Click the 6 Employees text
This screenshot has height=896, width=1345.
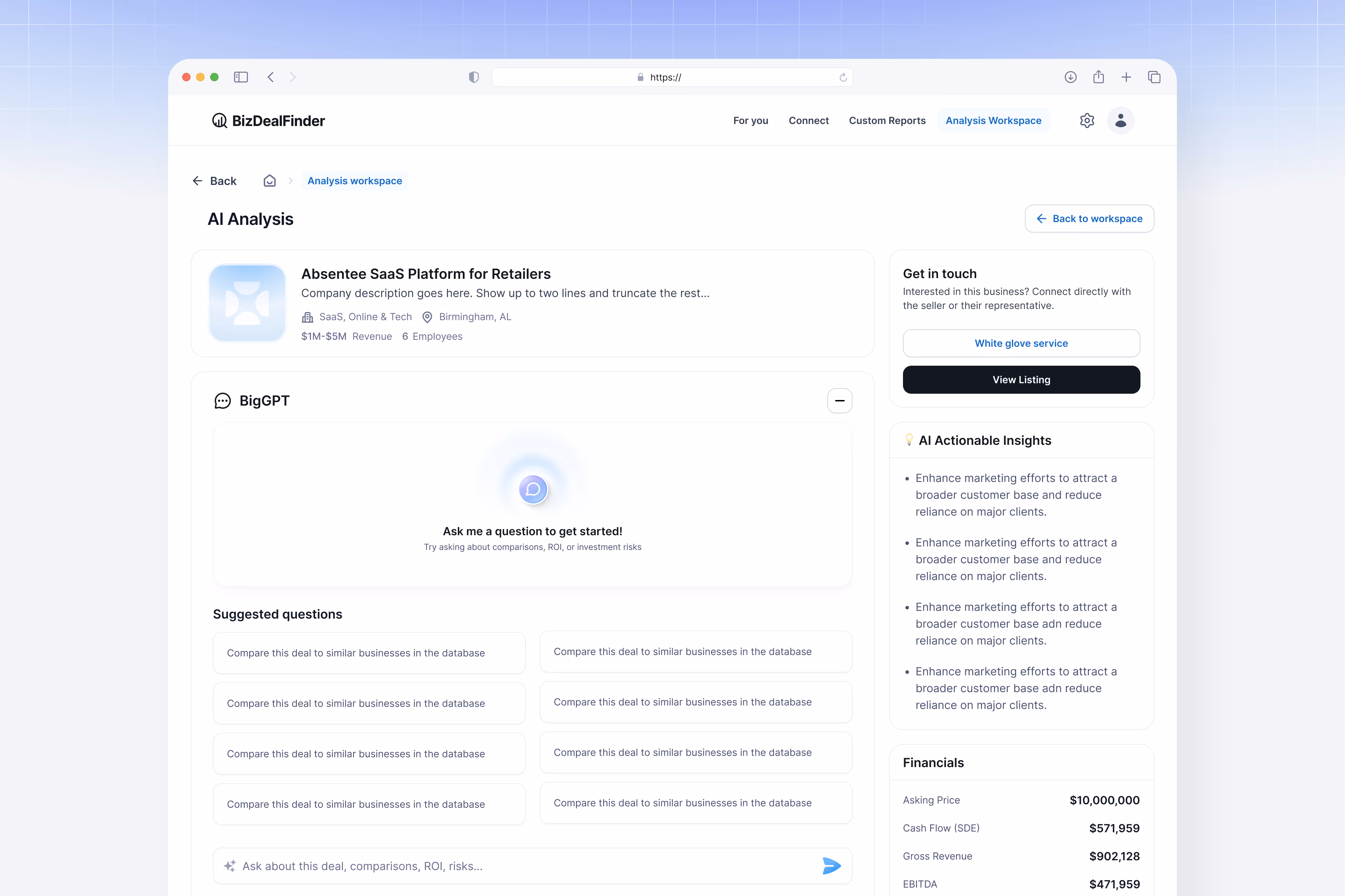point(432,336)
